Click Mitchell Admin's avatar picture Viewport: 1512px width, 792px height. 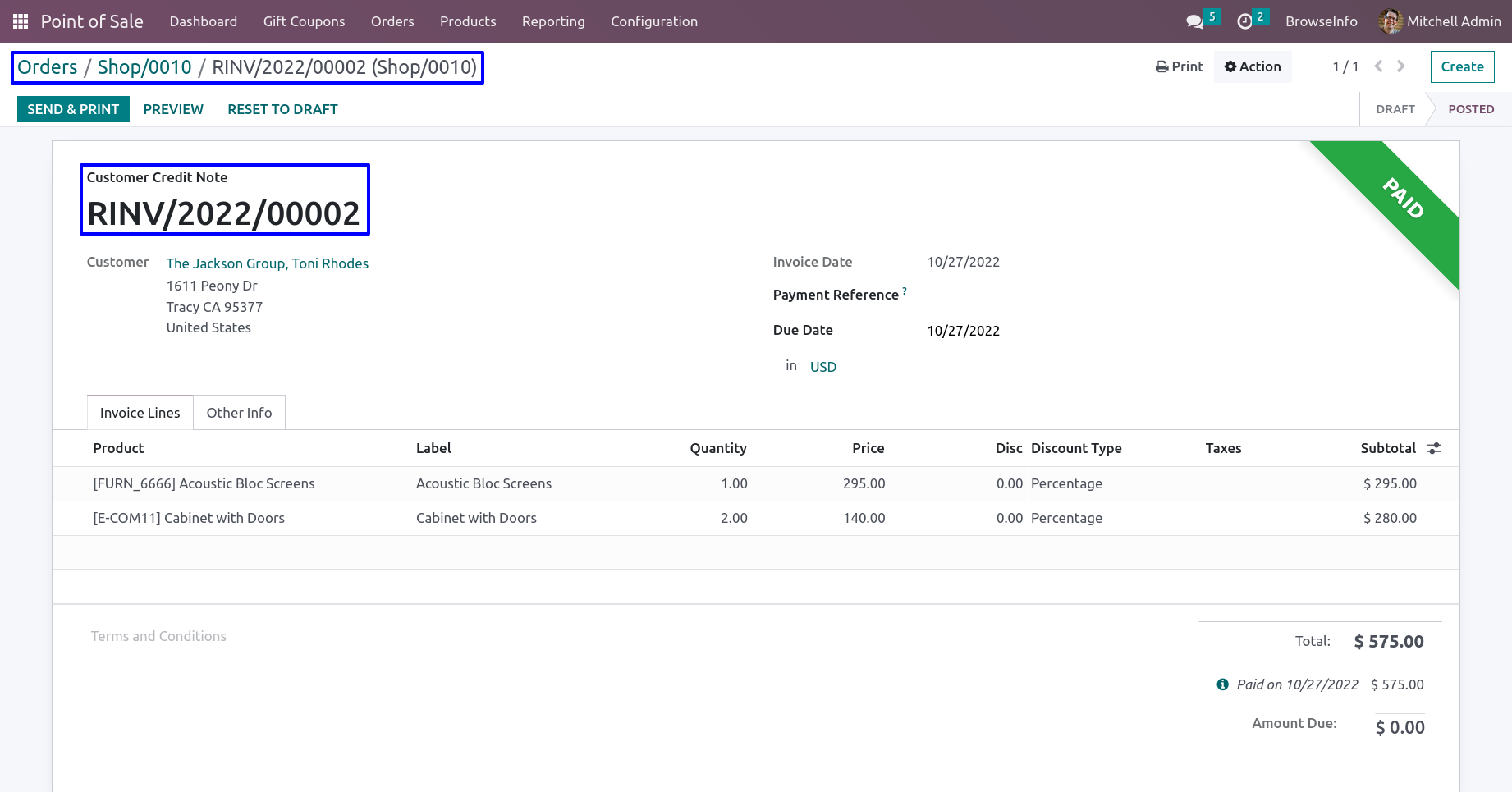pyautogui.click(x=1391, y=21)
